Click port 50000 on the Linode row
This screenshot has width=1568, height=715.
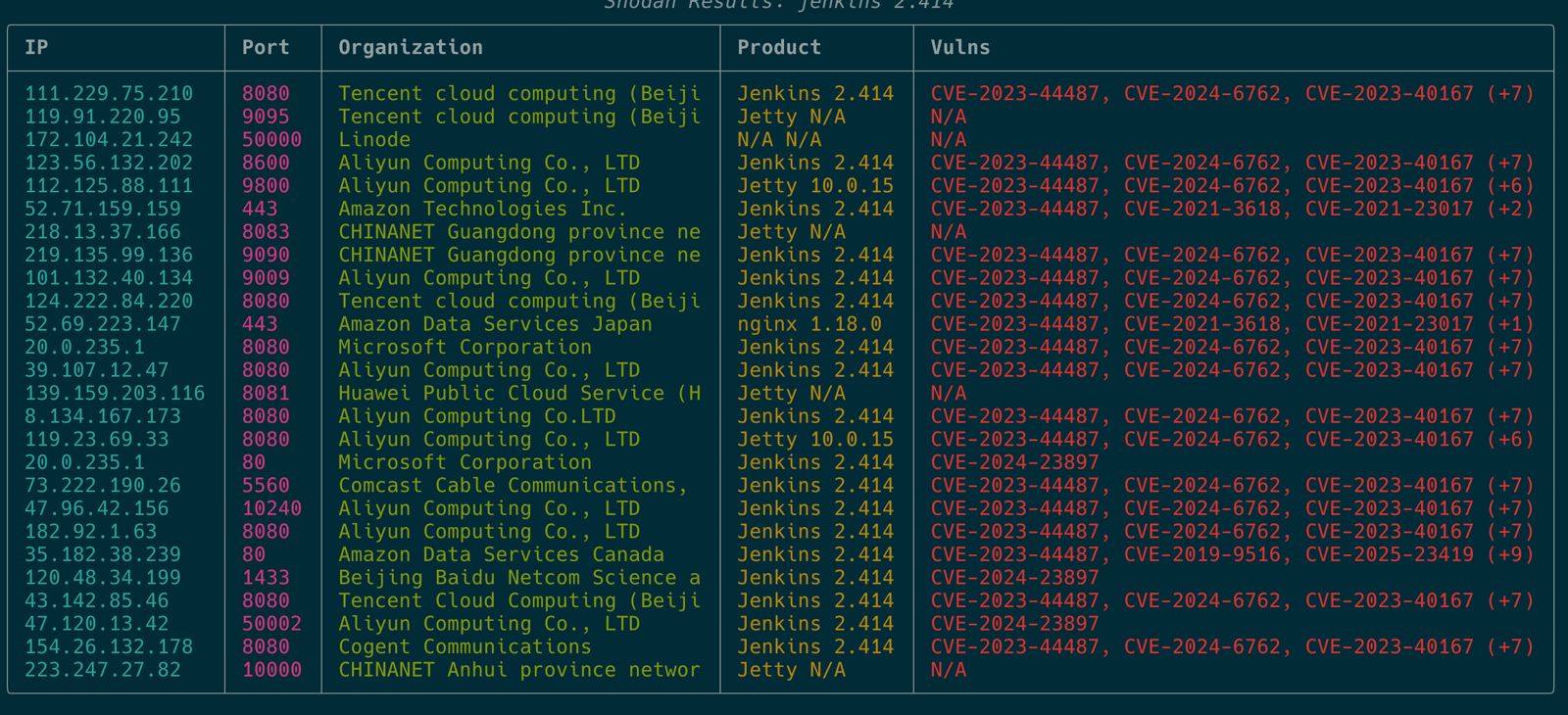click(271, 140)
